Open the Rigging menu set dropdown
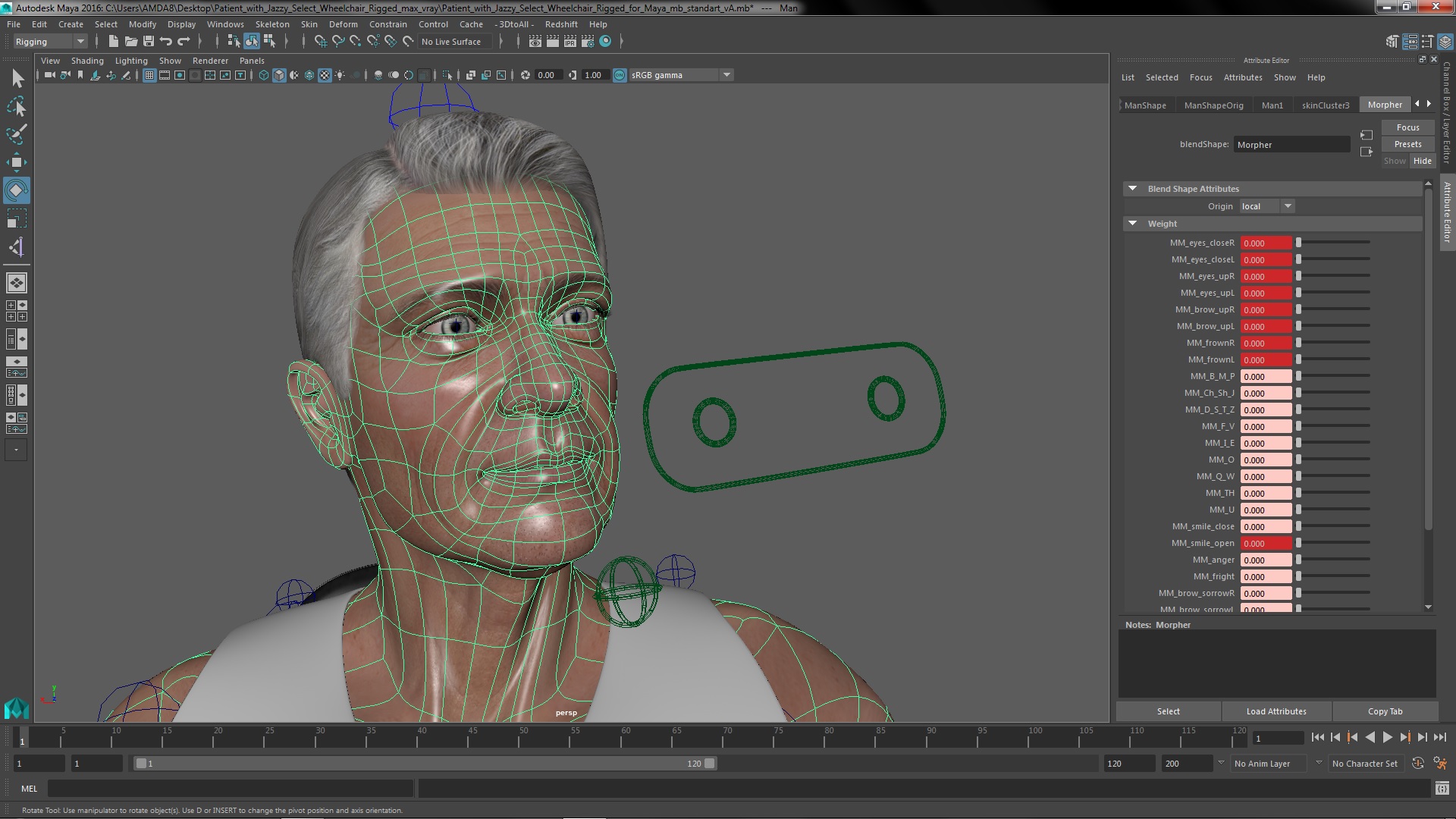Image resolution: width=1456 pixels, height=819 pixels. pos(49,42)
